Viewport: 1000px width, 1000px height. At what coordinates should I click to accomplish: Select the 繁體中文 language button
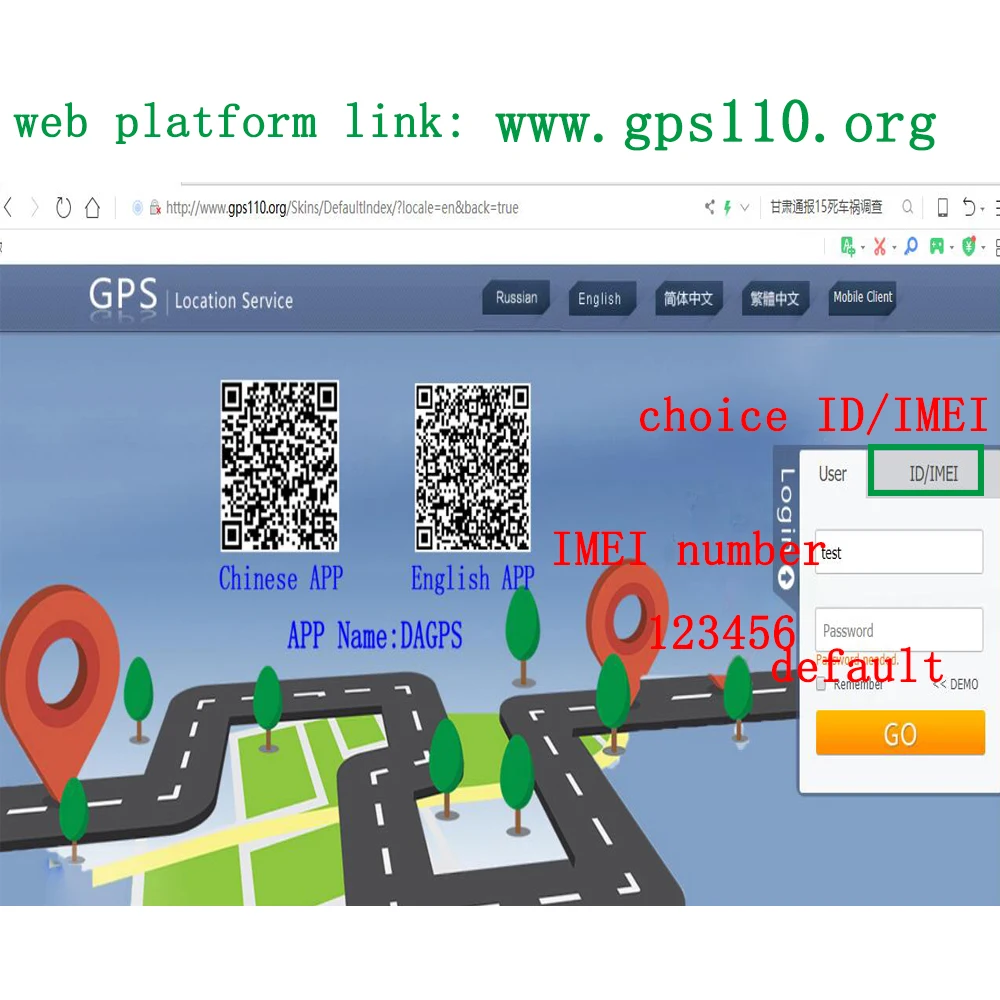[x=774, y=298]
